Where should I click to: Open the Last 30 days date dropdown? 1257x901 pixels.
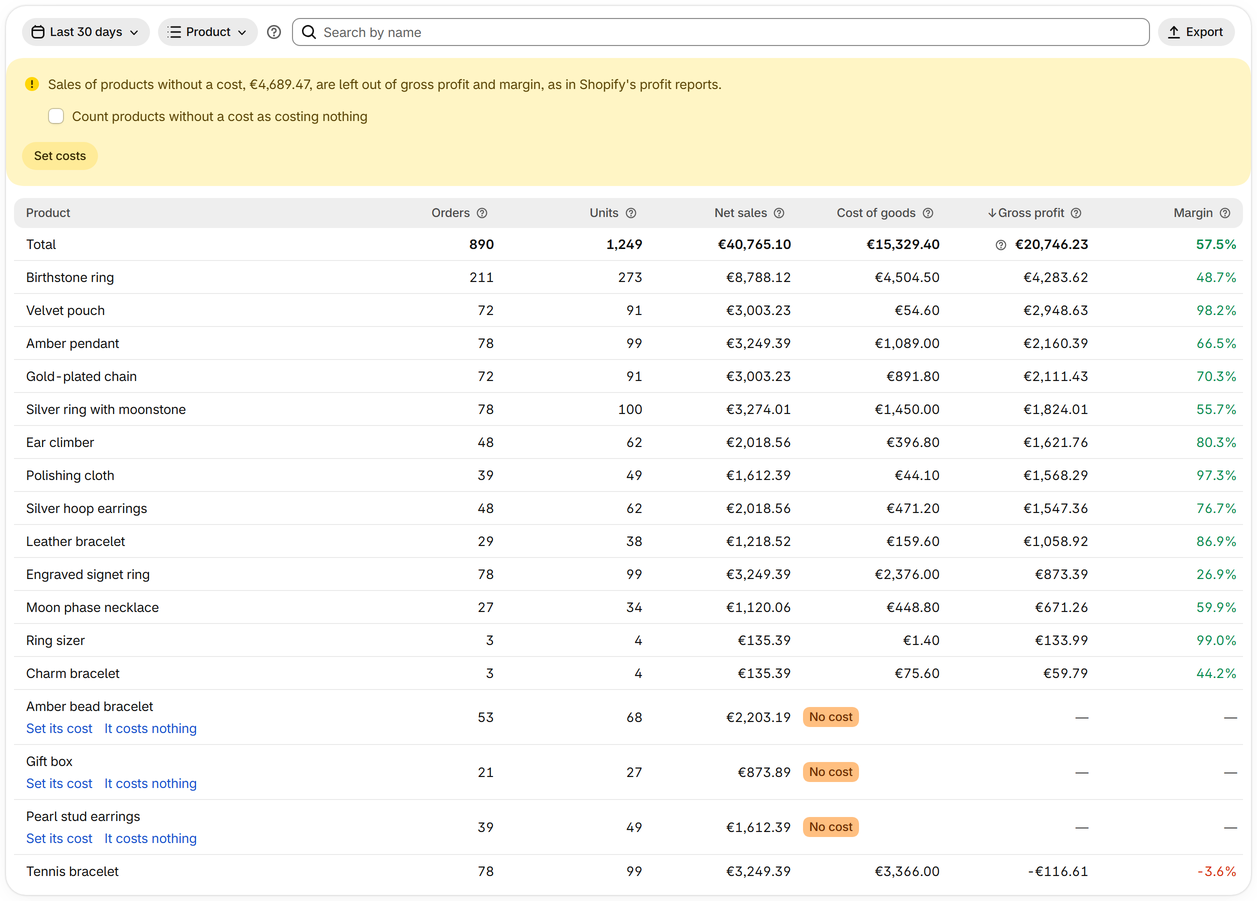86,32
